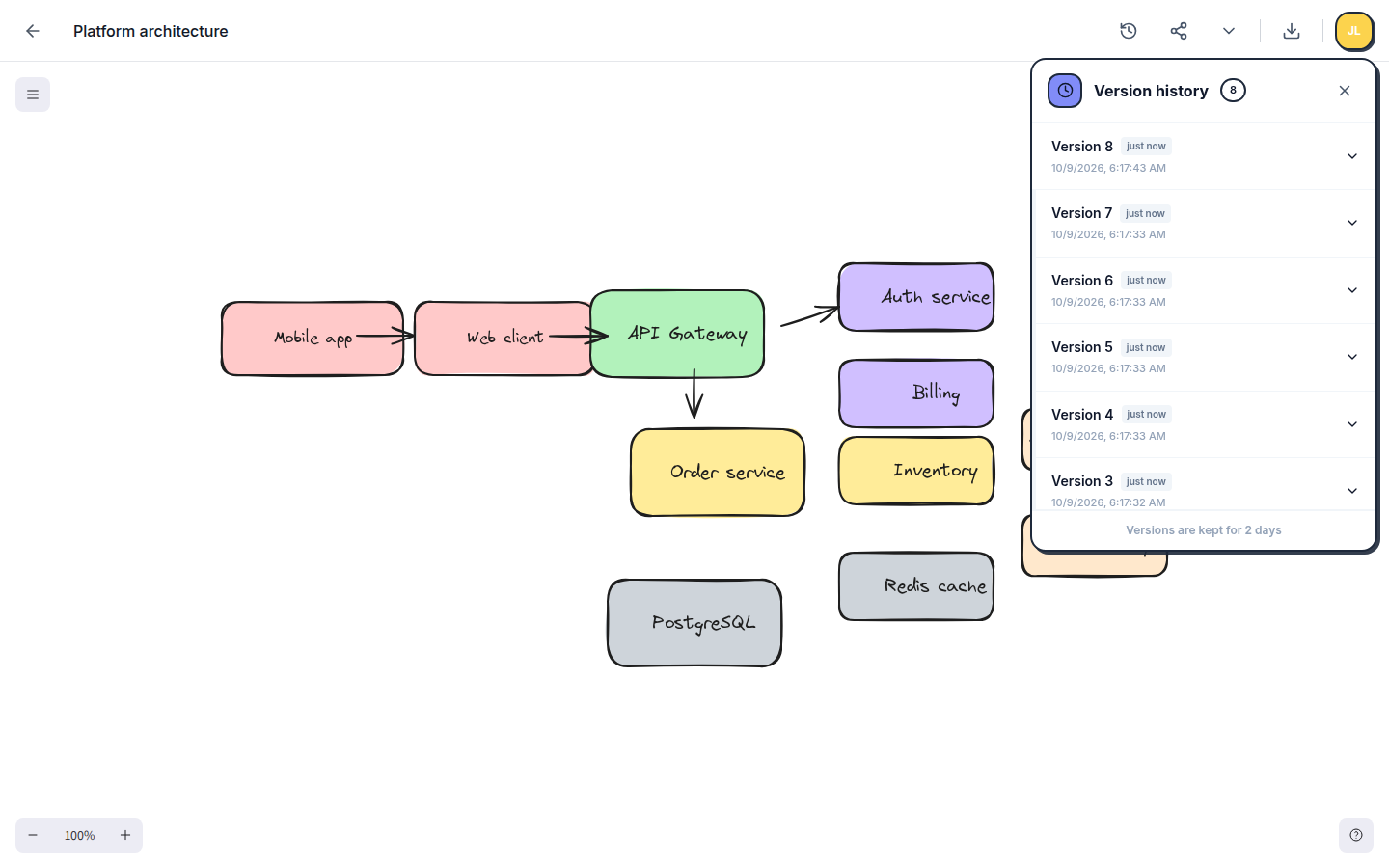Select the Version 7 entry
1389x868 pixels.
(1204, 223)
